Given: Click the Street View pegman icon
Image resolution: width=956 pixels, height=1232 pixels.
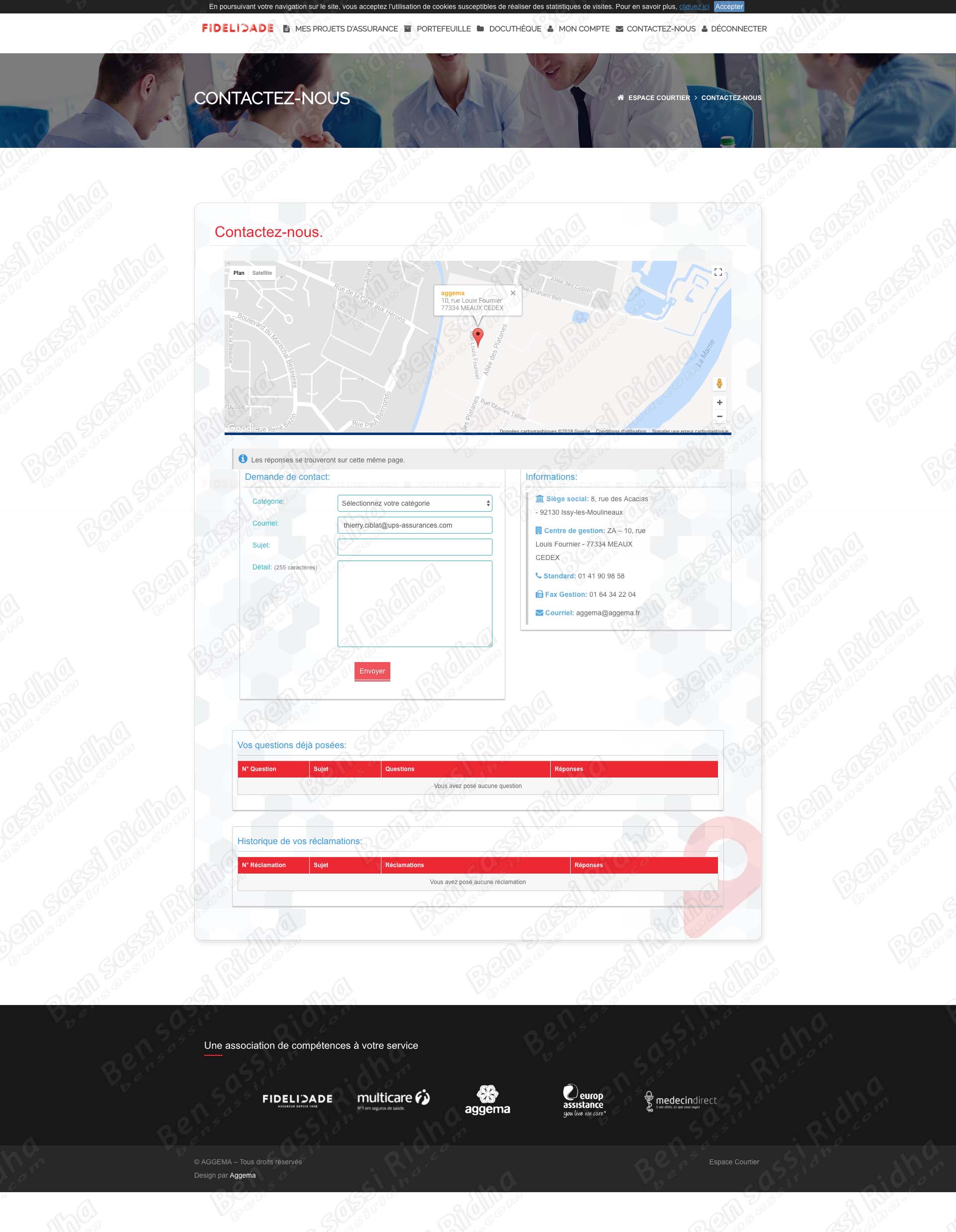Looking at the screenshot, I should (719, 384).
